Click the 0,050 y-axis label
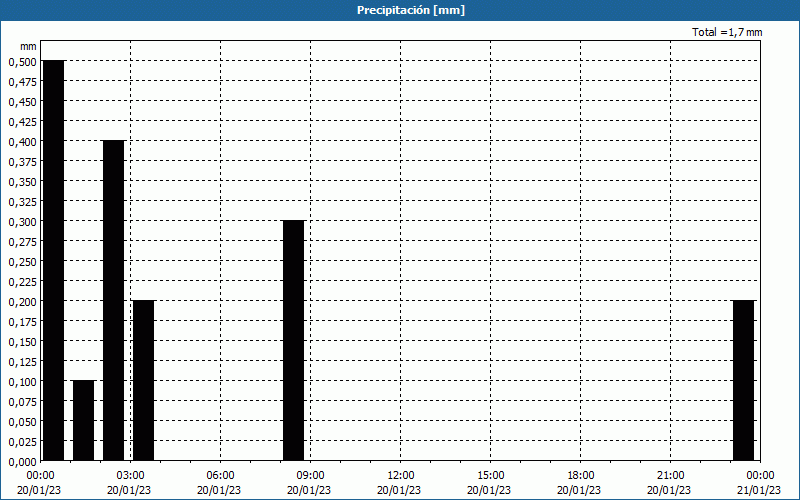Viewport: 800px width, 500px height. click(x=23, y=421)
